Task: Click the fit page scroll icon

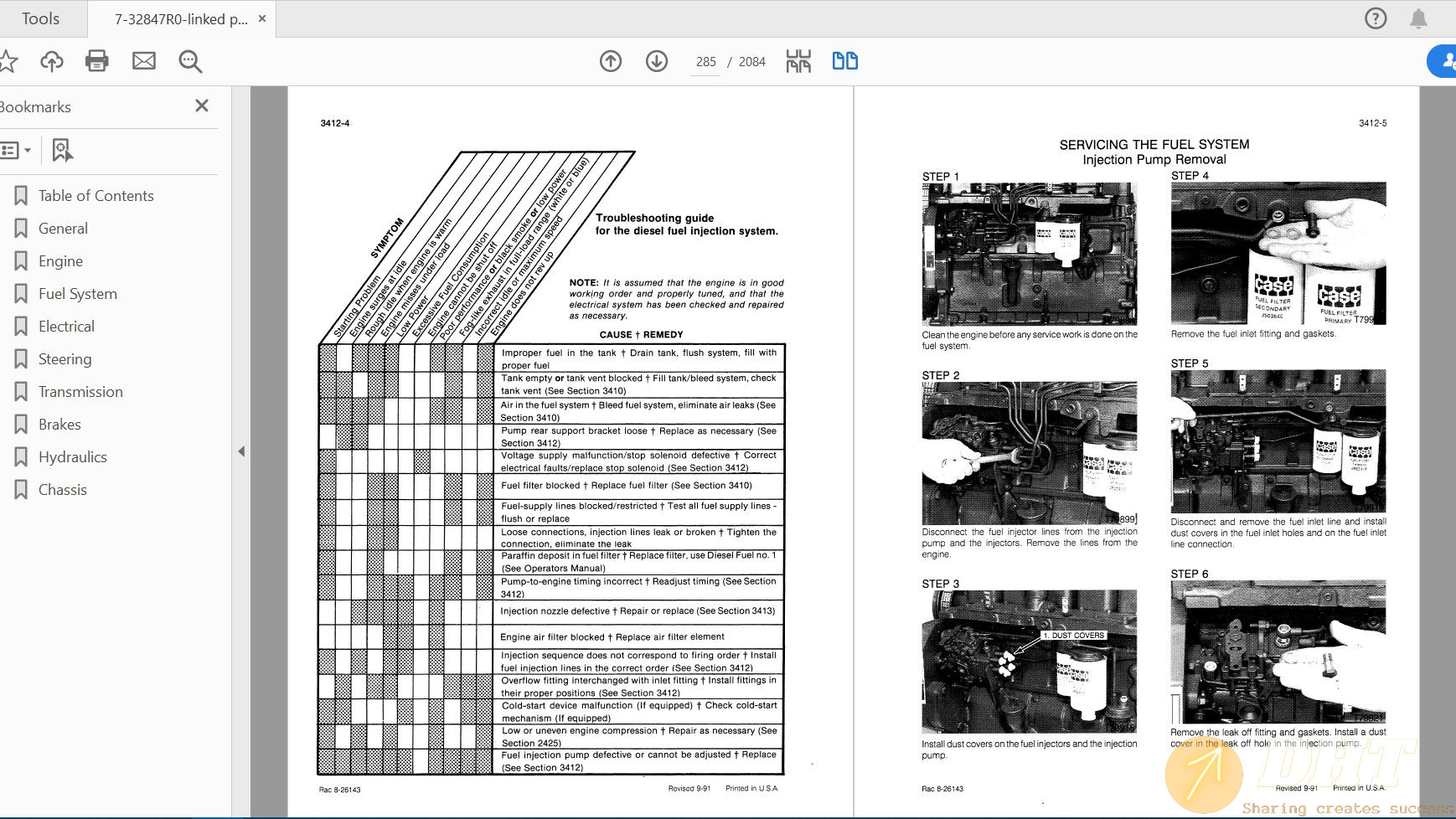Action: (x=798, y=61)
